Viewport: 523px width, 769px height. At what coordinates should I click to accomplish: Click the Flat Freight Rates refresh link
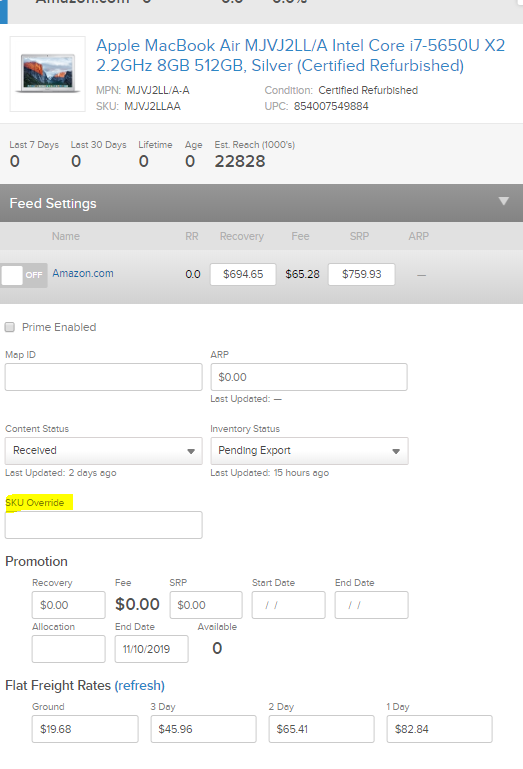140,685
